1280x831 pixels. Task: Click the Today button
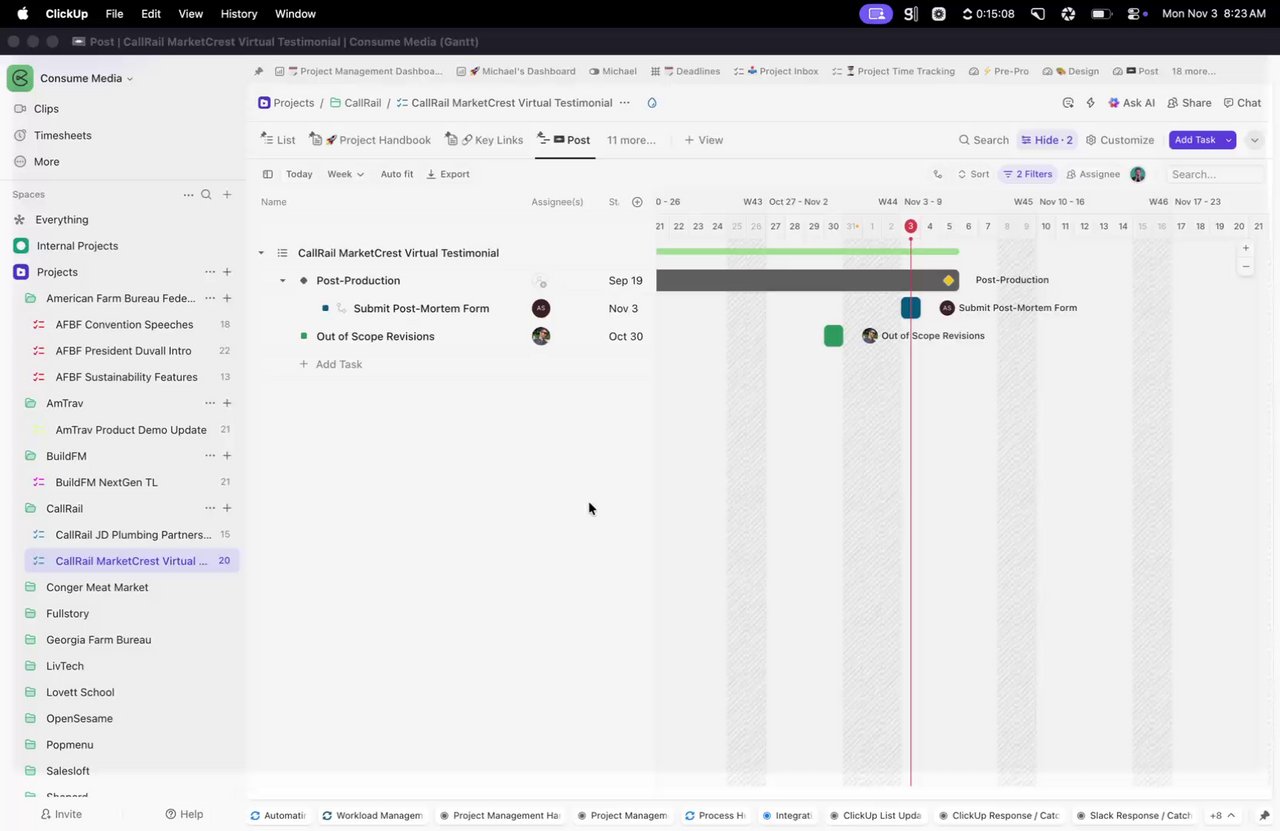point(299,174)
